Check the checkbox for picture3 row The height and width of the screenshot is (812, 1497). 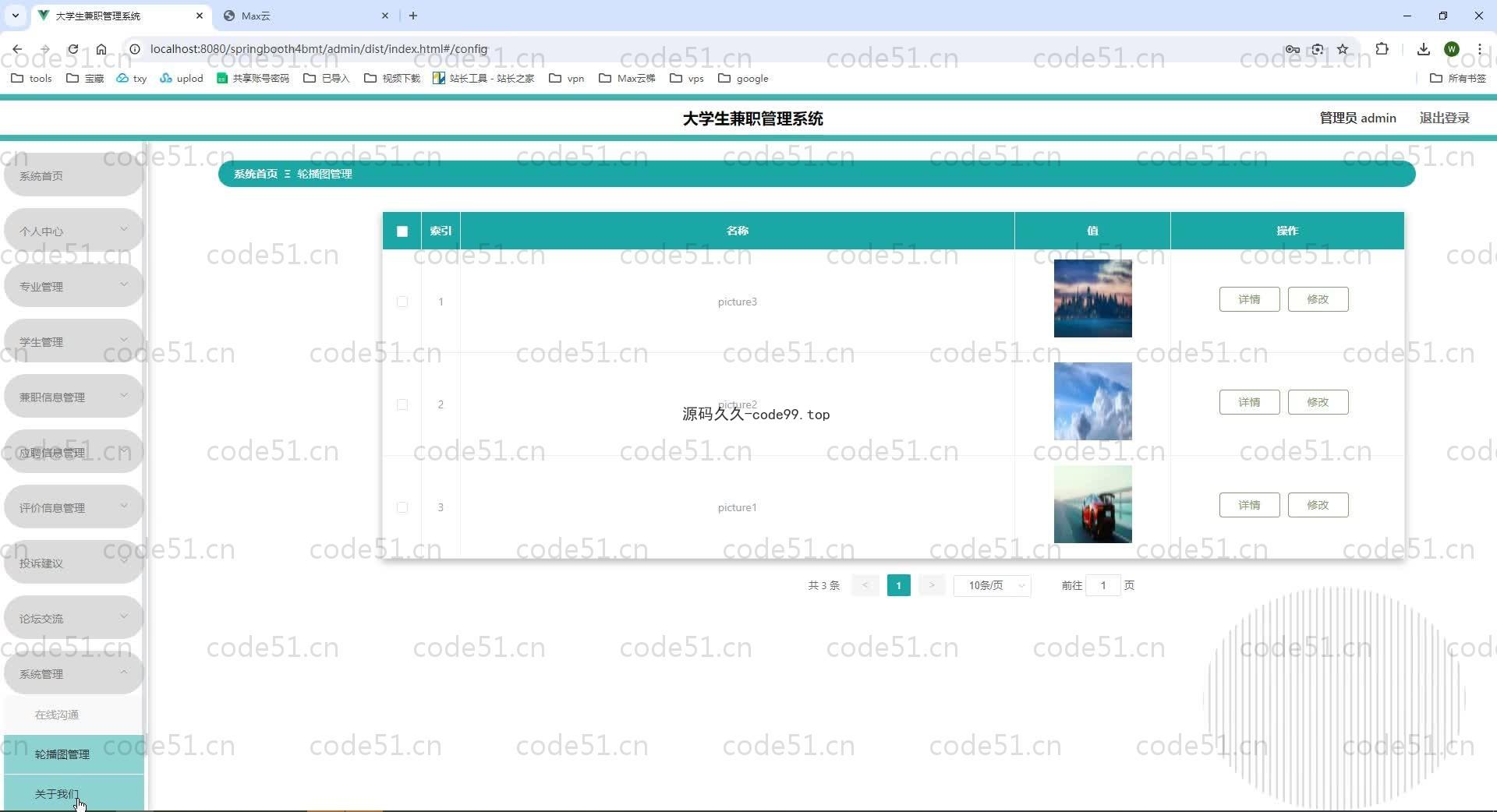[402, 302]
